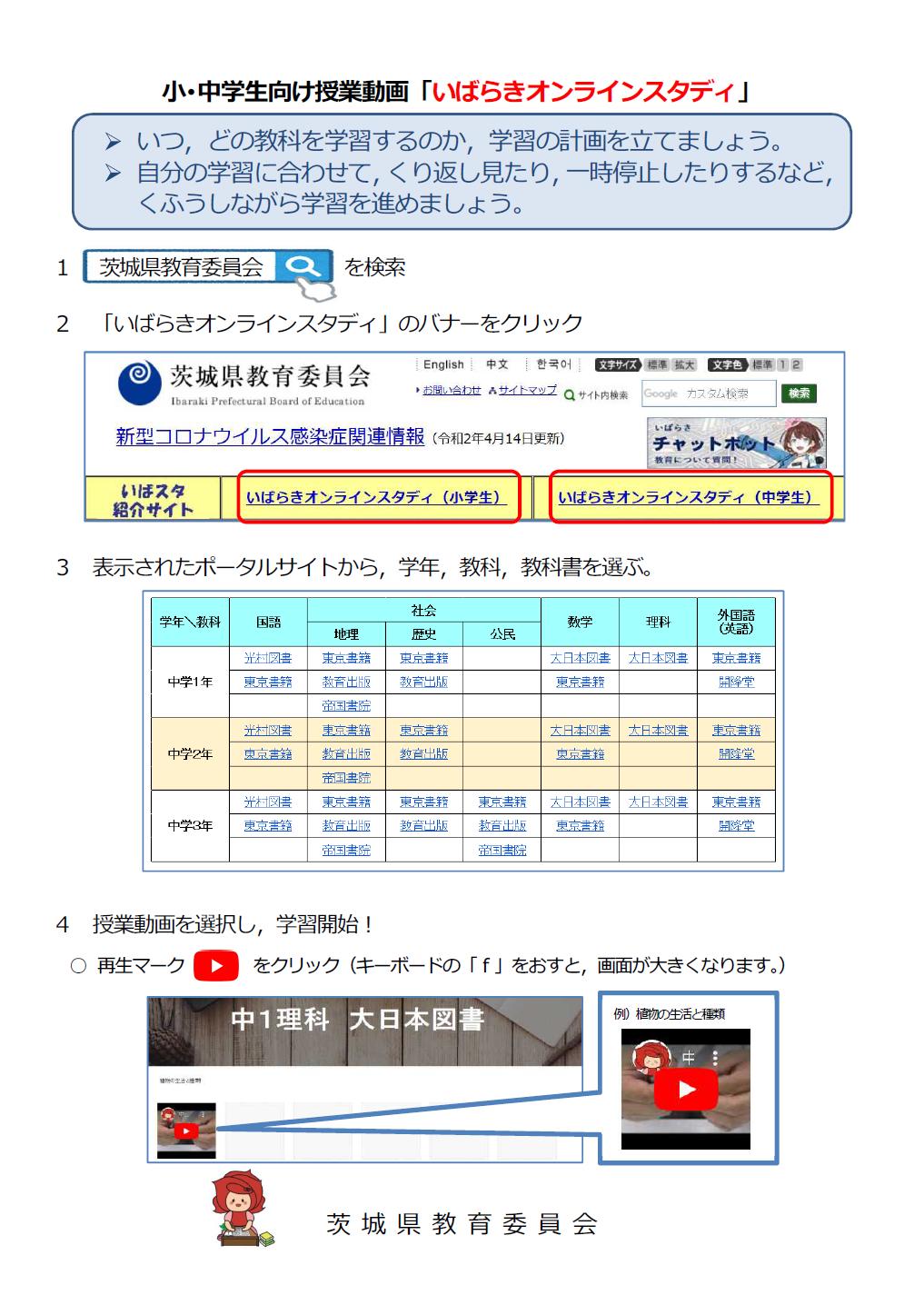924x1315 pixels.
Task: Open 中学1年 国語 光村図書 link
Action: pyautogui.click(x=268, y=658)
